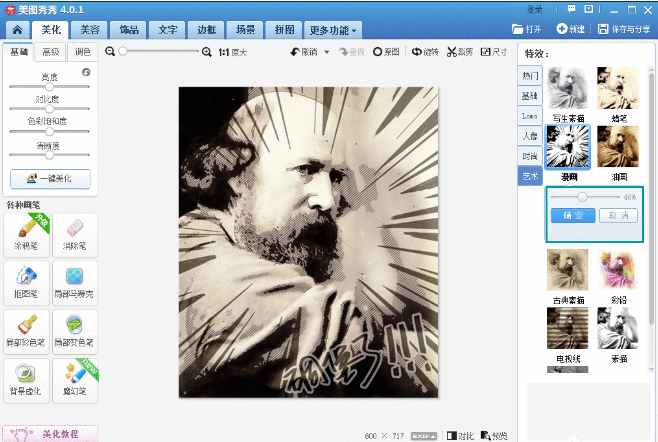Click the 一键美化 one-click beautify button
The width and height of the screenshot is (658, 442).
point(50,179)
